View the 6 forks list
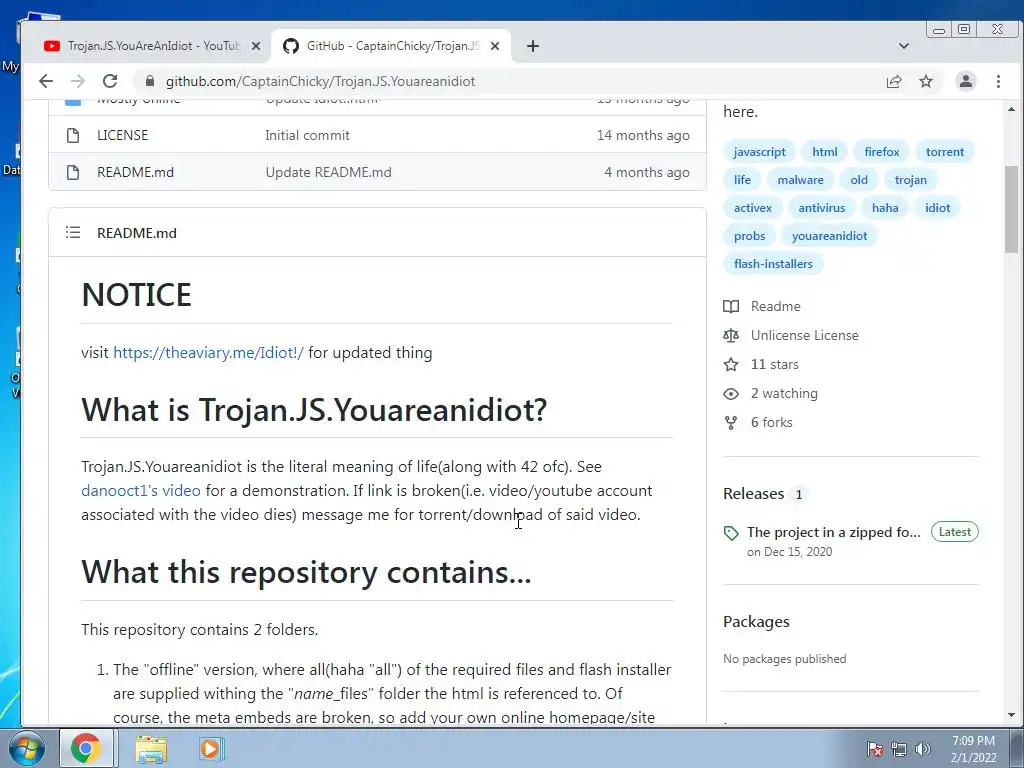The height and width of the screenshot is (768, 1024). coord(771,423)
